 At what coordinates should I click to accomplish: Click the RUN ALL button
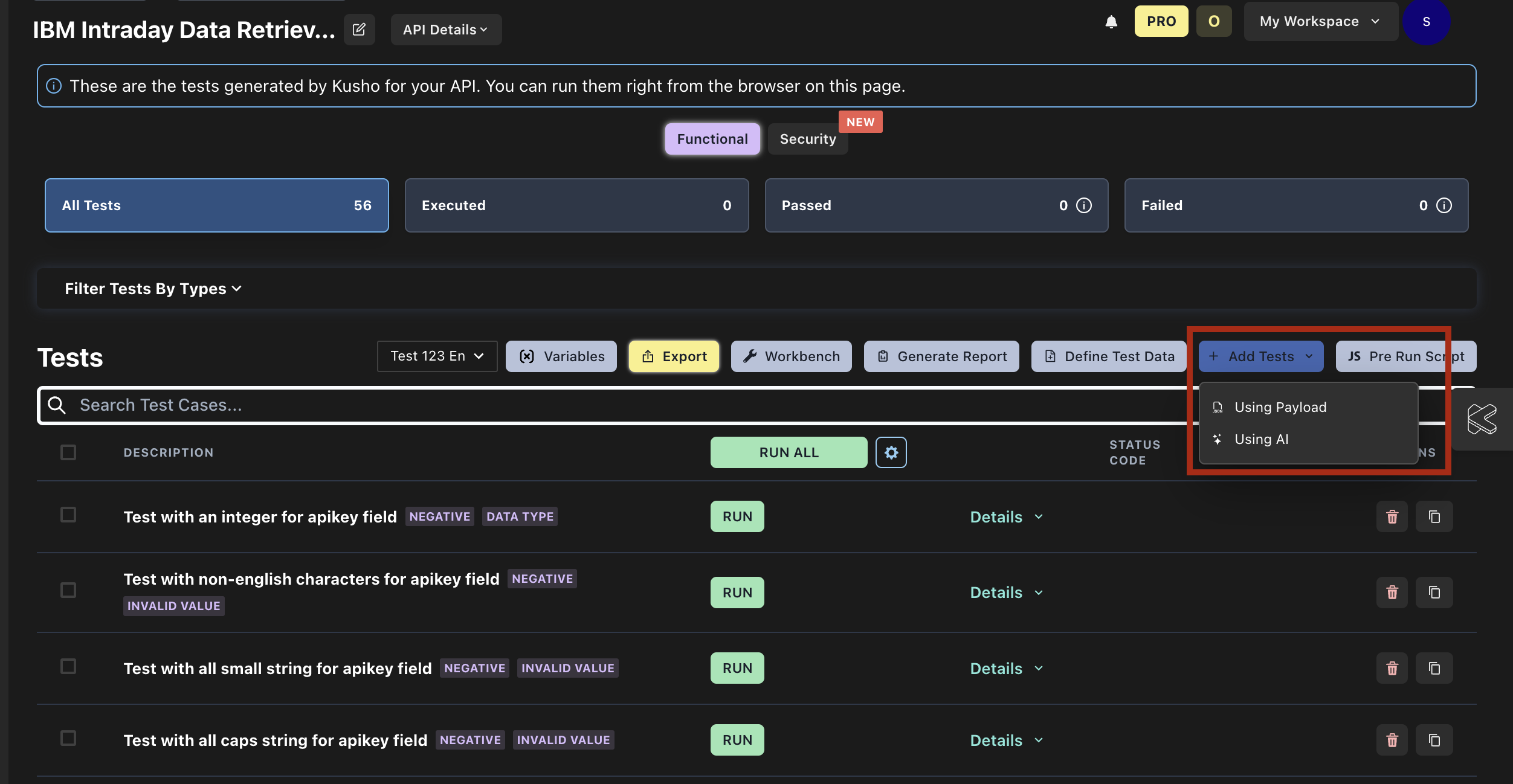(789, 452)
